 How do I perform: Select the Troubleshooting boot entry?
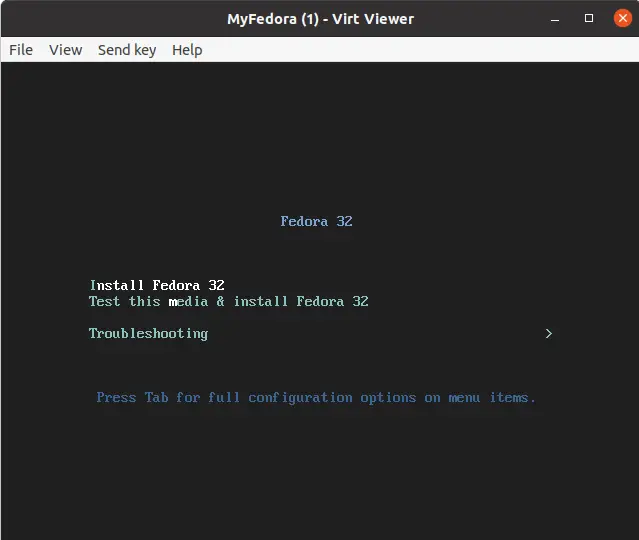(148, 333)
